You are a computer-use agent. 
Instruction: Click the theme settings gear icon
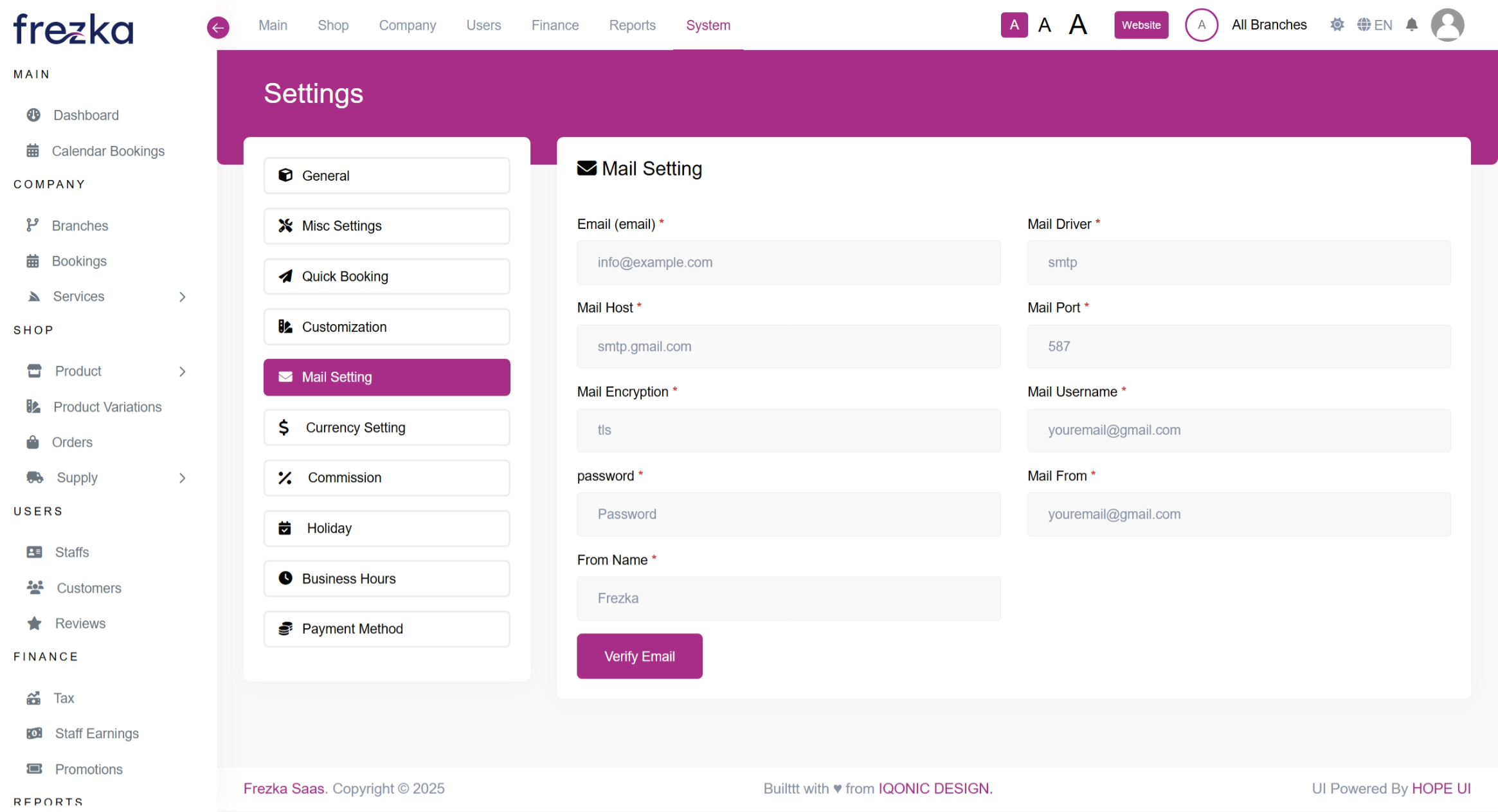1337,25
